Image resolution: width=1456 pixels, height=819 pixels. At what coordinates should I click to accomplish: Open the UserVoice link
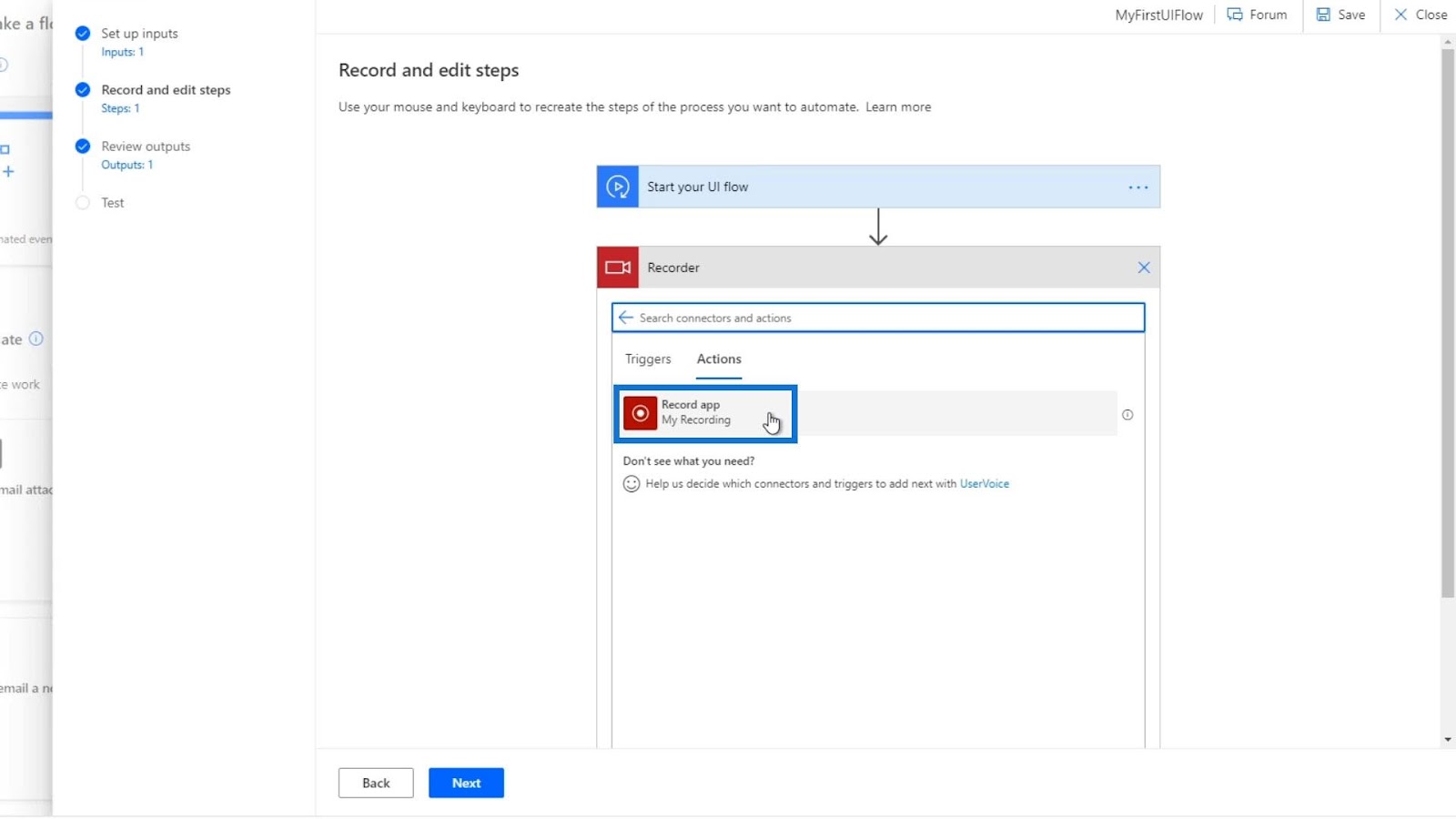pyautogui.click(x=984, y=484)
